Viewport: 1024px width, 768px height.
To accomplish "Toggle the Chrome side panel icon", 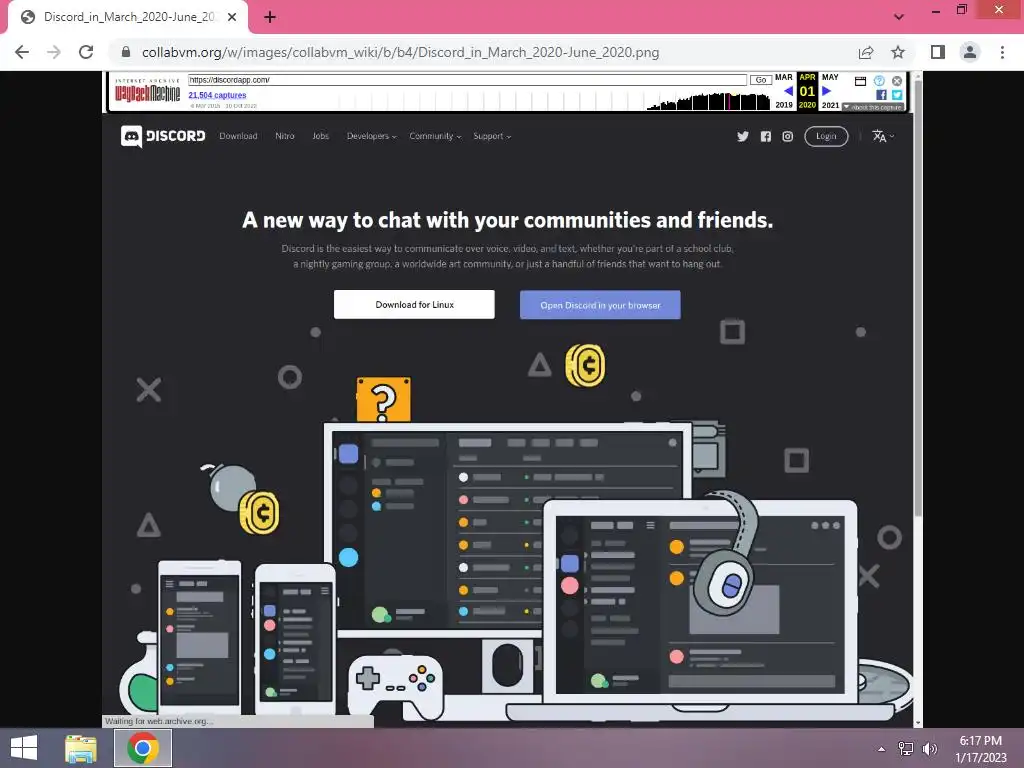I will click(938, 52).
